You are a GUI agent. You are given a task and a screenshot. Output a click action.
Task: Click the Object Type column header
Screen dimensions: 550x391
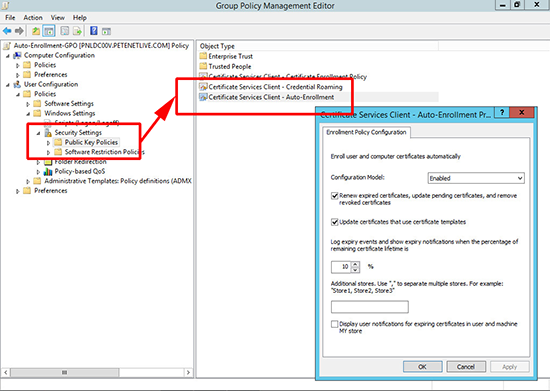coord(317,46)
